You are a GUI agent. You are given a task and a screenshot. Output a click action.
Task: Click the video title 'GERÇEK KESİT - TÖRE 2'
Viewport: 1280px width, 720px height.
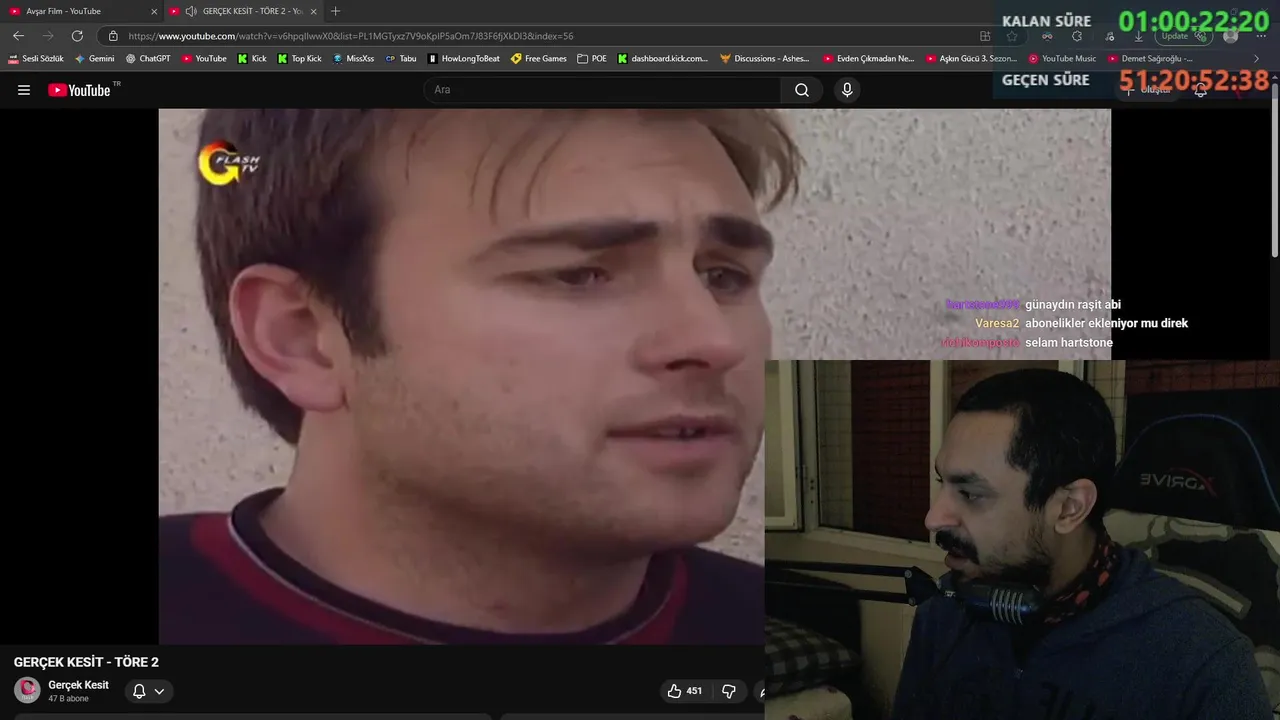[x=86, y=662]
